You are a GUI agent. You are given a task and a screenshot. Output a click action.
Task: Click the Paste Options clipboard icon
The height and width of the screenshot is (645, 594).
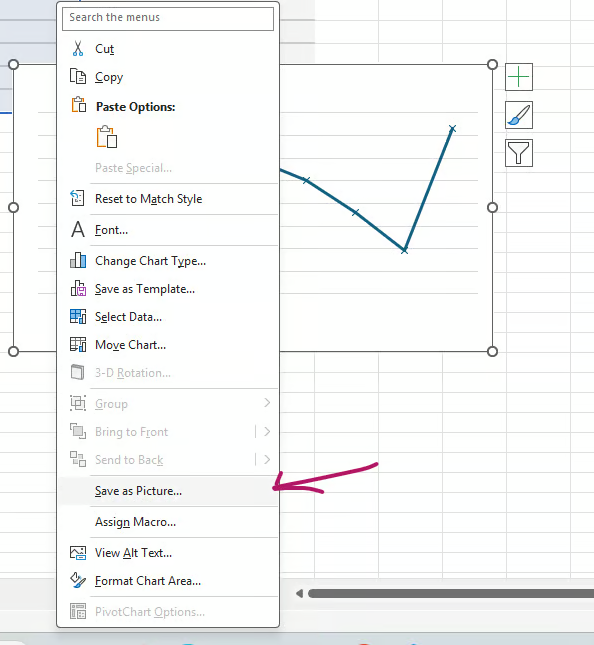coord(79,105)
